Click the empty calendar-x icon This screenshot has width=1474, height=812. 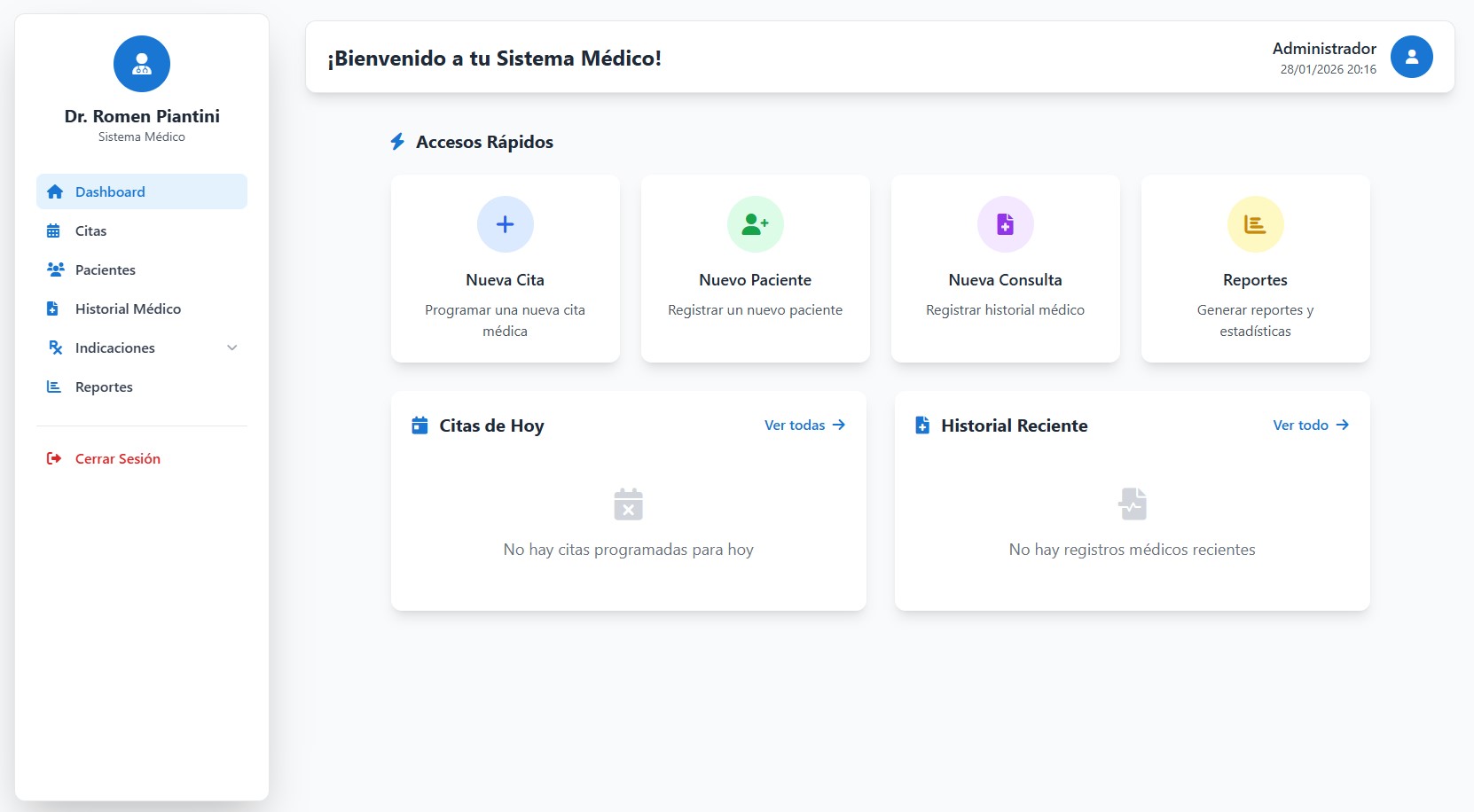629,504
